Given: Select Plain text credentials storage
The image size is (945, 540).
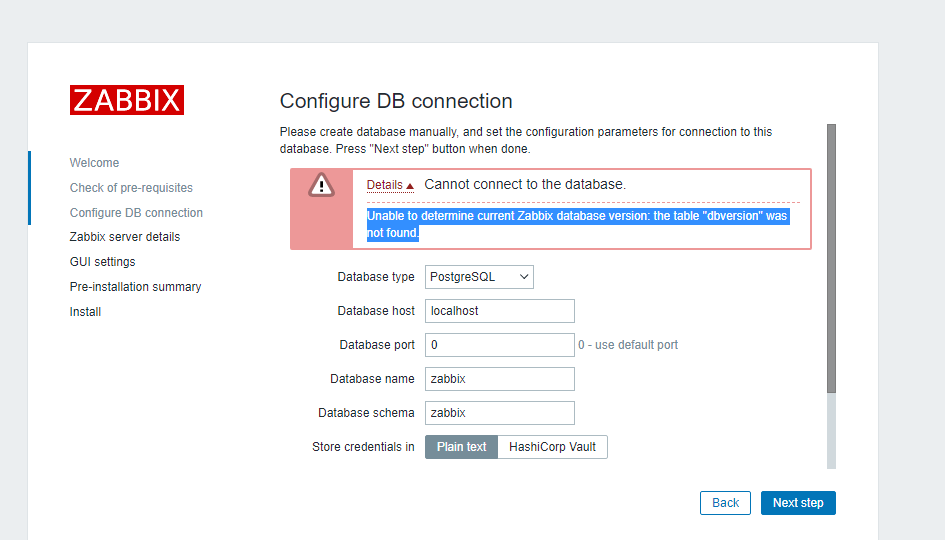Looking at the screenshot, I should pyautogui.click(x=461, y=447).
